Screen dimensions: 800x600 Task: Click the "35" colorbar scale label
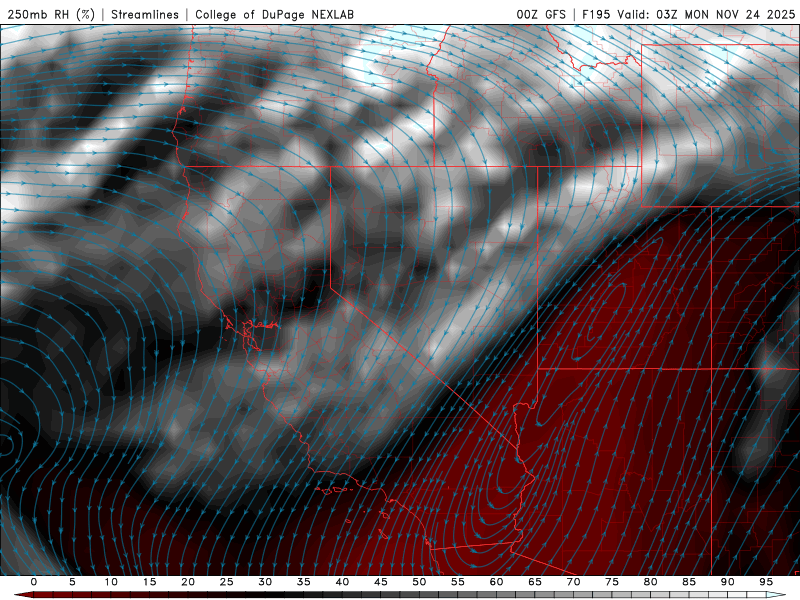point(304,582)
